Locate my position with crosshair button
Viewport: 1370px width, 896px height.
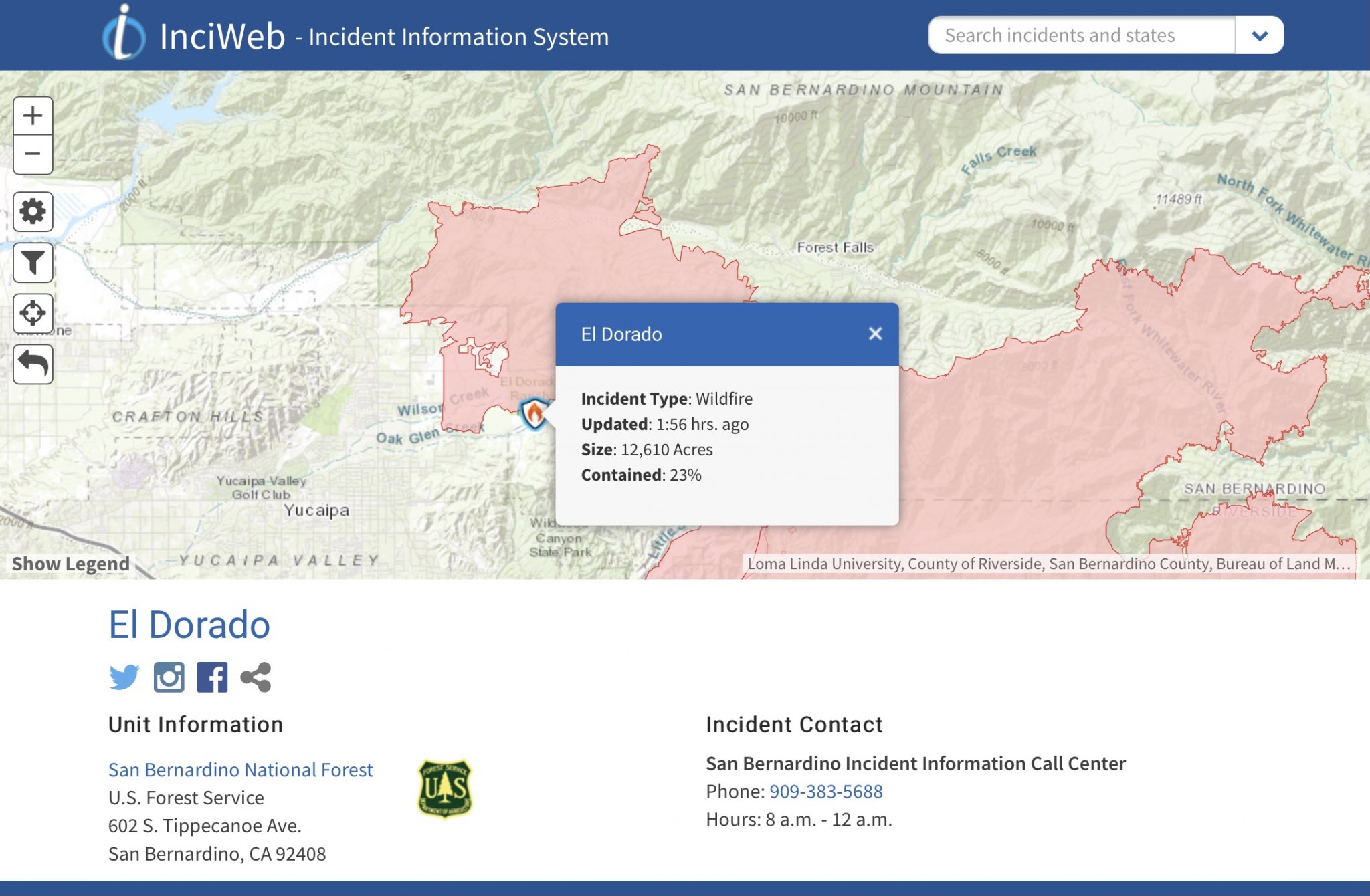click(x=33, y=313)
